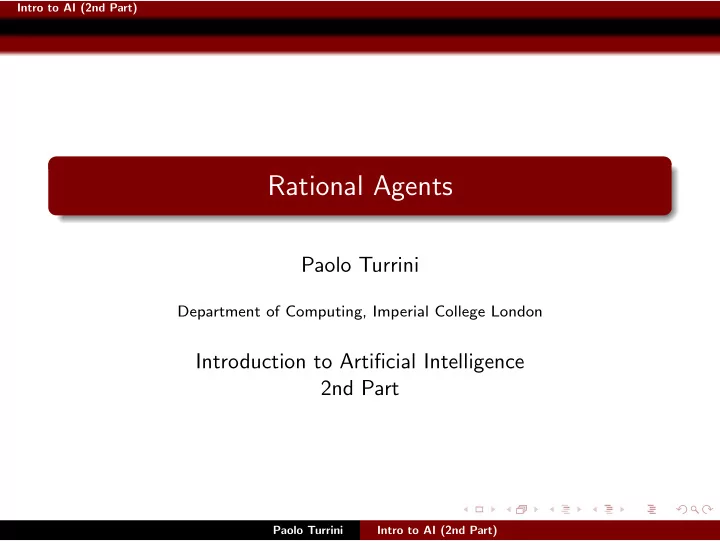Click the back (undo arrow) navigation icon

[682, 509]
